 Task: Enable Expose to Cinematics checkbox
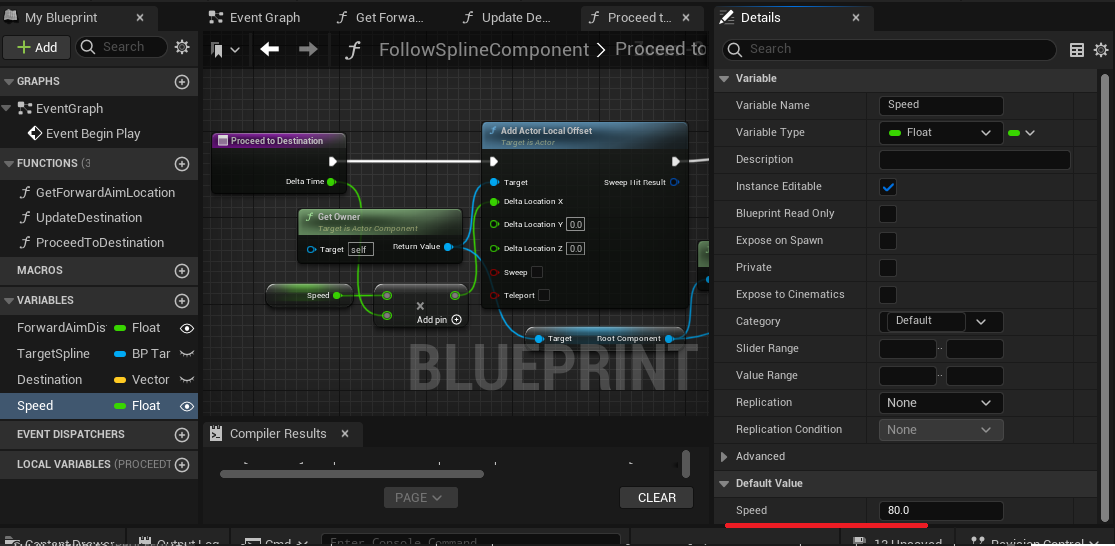tap(887, 295)
